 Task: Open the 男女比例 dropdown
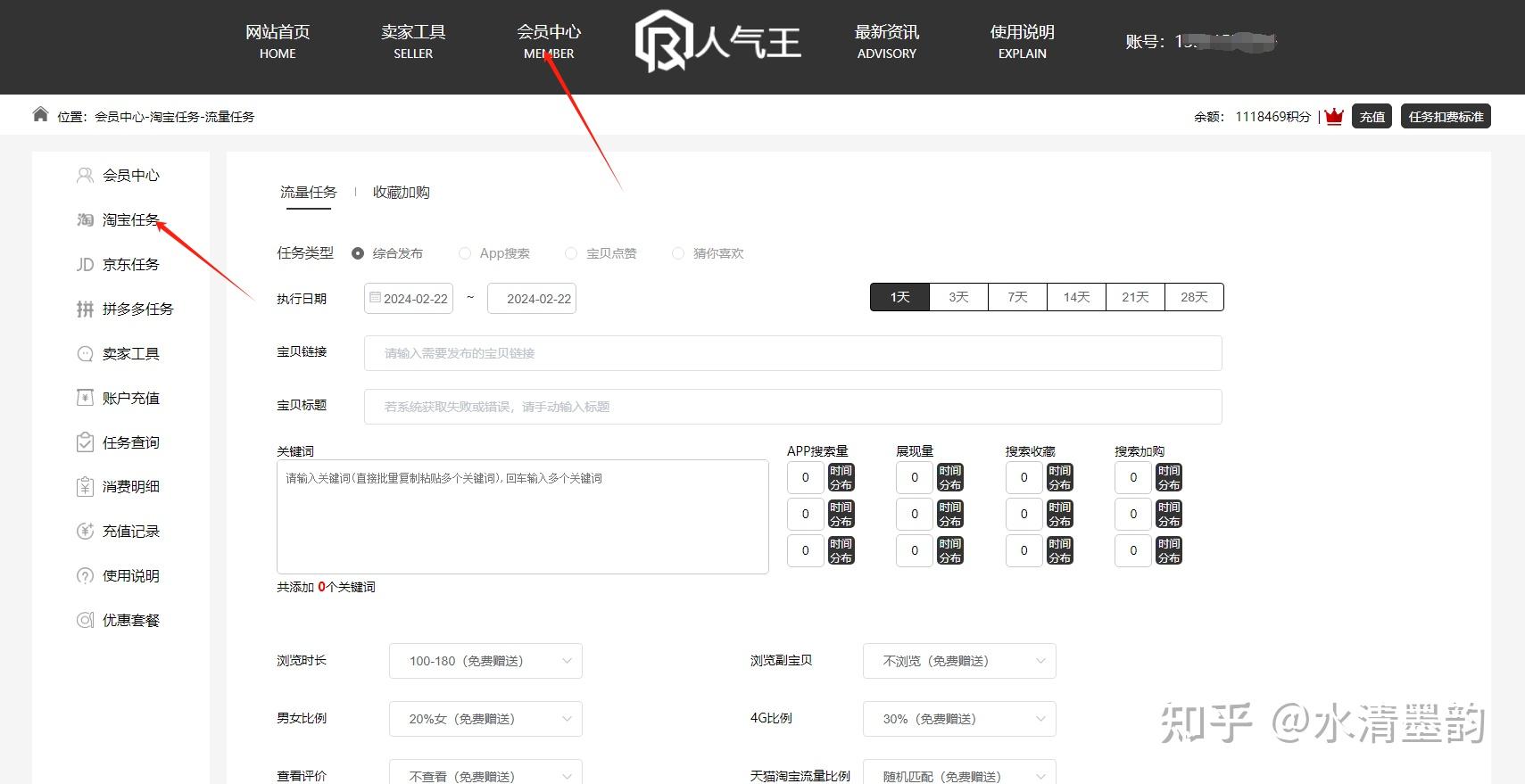point(485,719)
